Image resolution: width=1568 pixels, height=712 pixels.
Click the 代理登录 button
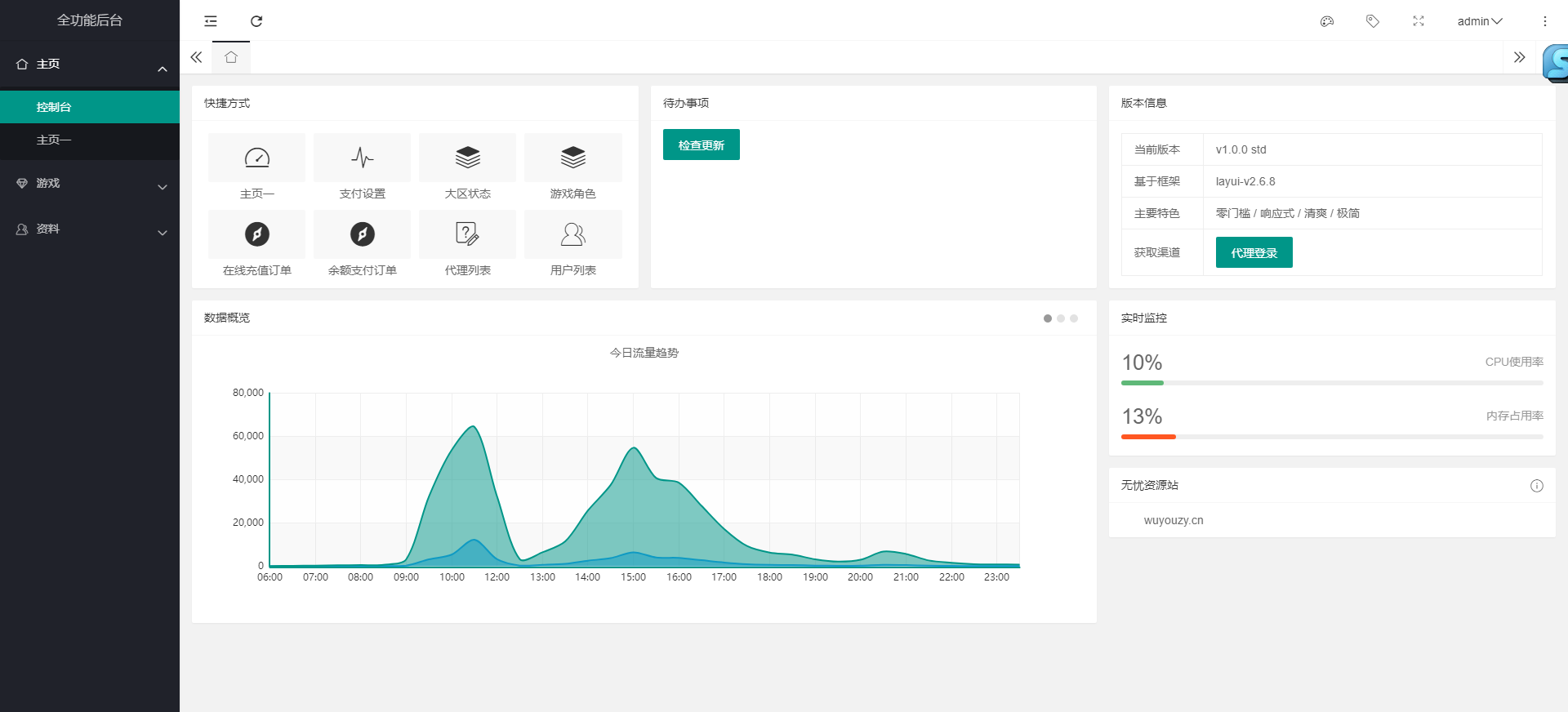[x=1254, y=252]
